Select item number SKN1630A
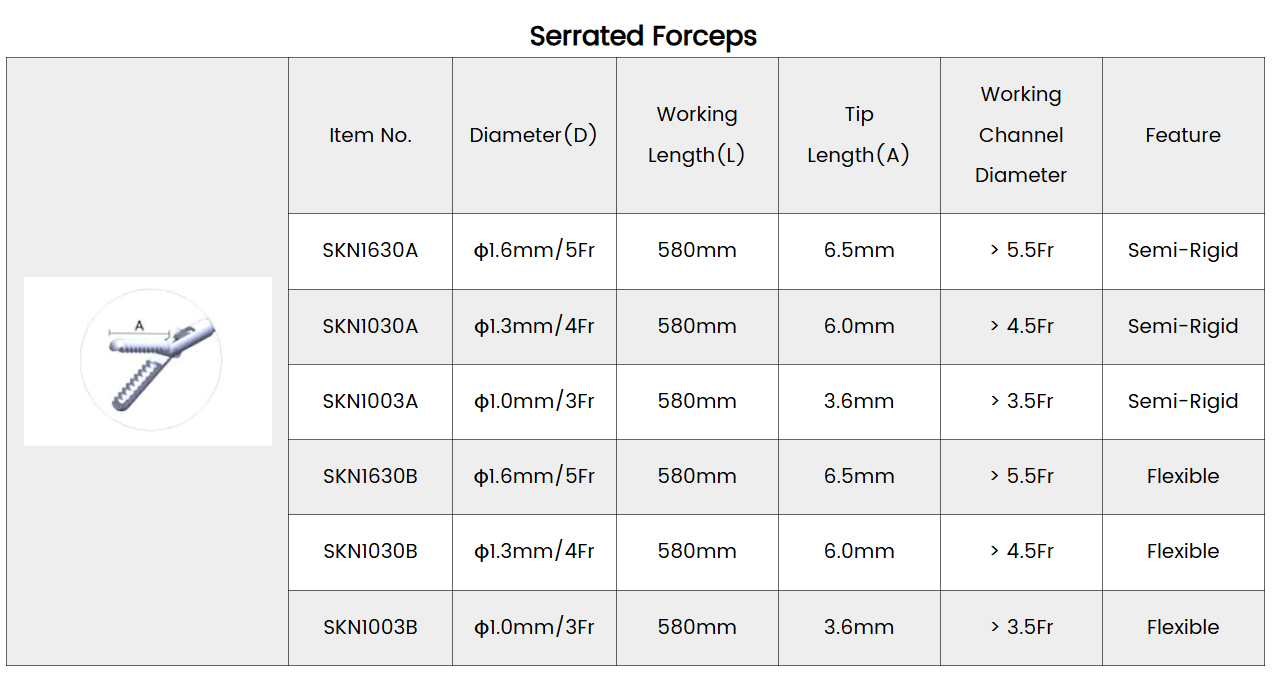 [371, 251]
